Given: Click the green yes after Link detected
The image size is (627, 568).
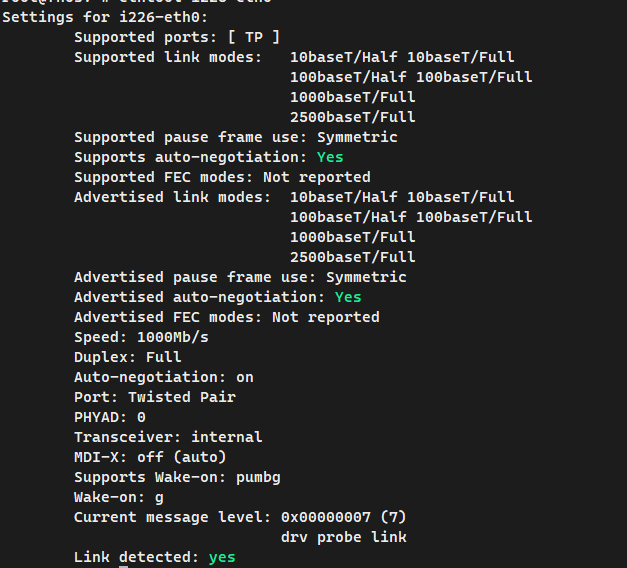Looking at the screenshot, I should [x=222, y=557].
